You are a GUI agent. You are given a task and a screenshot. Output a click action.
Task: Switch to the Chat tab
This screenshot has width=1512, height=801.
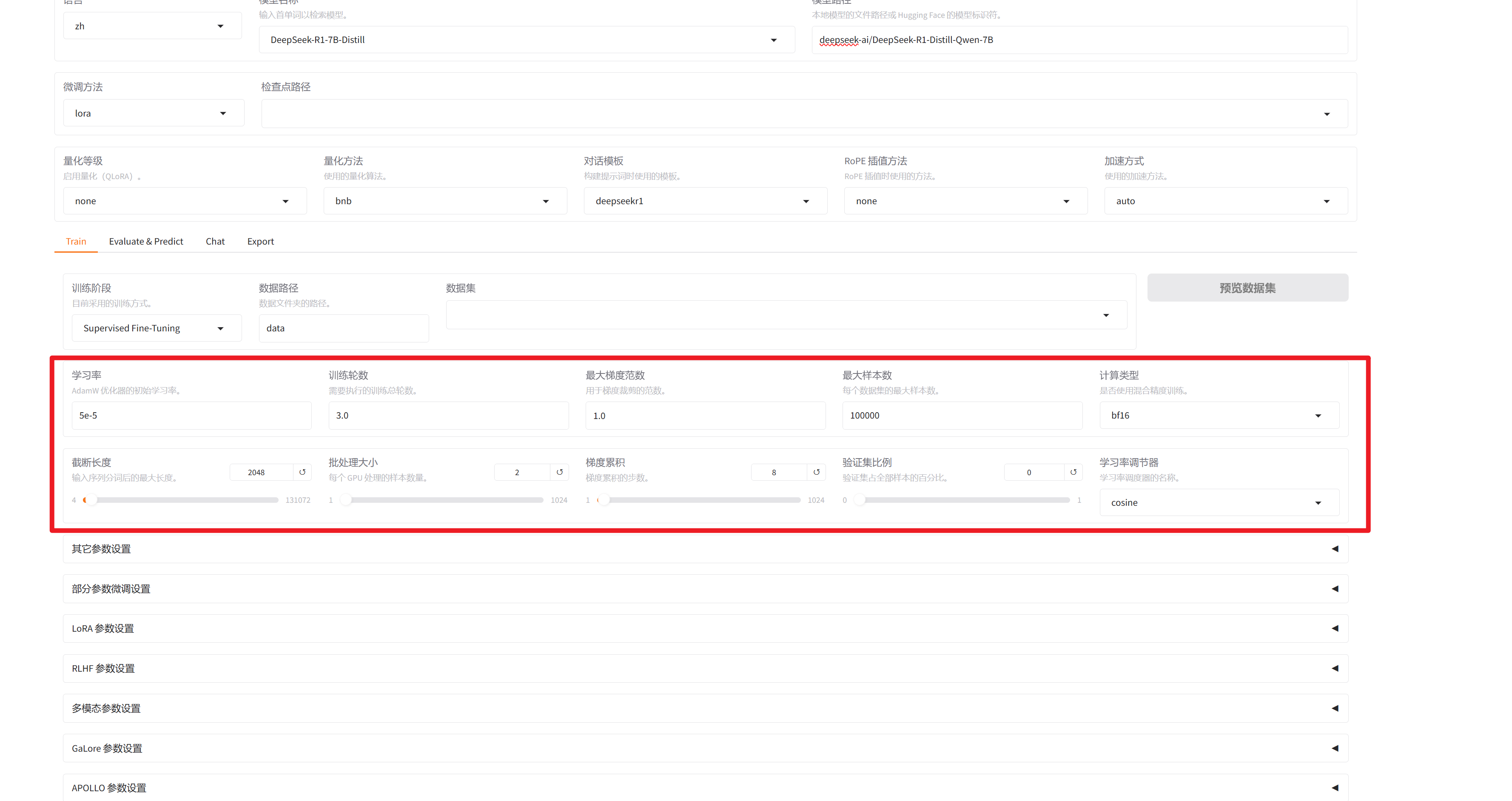click(x=215, y=241)
